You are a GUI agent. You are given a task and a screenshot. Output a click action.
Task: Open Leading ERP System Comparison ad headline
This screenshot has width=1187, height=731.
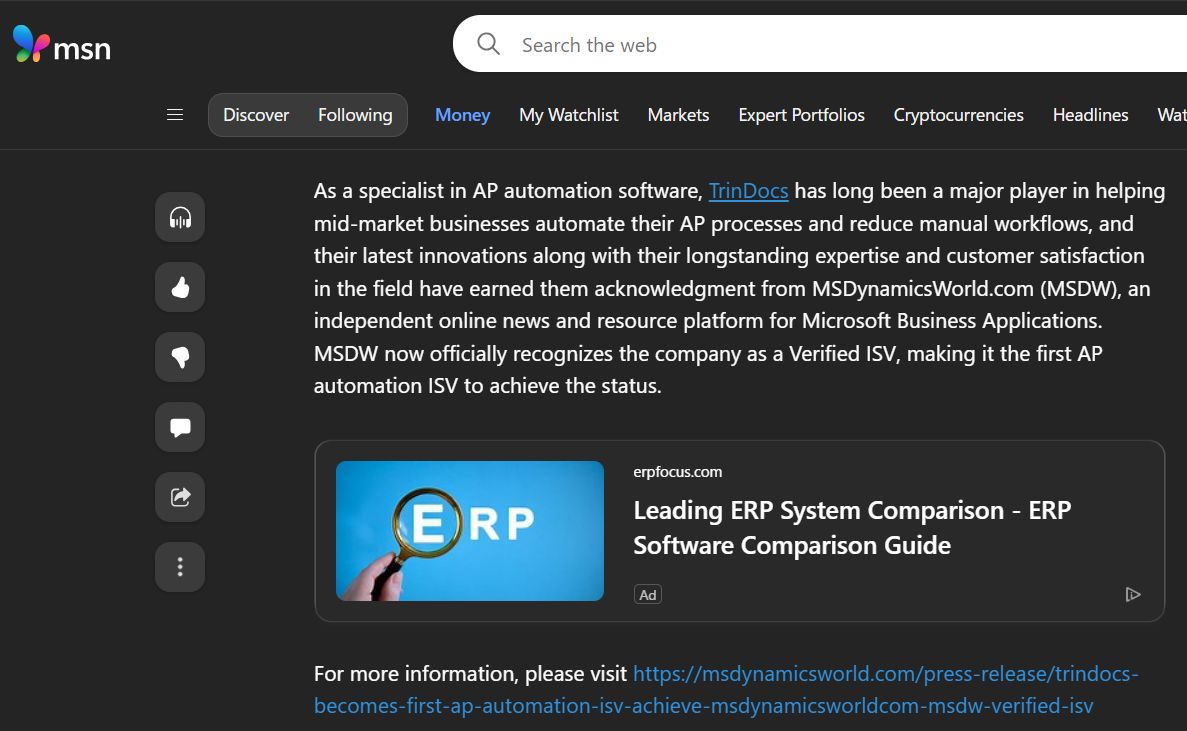point(852,527)
